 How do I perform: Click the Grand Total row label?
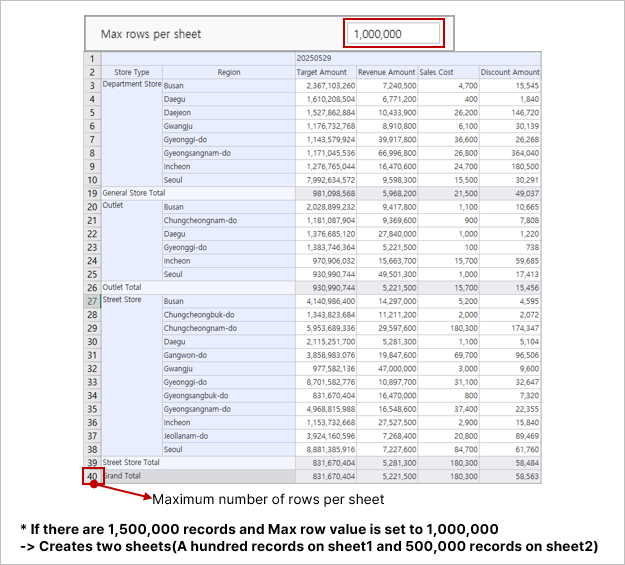122,476
